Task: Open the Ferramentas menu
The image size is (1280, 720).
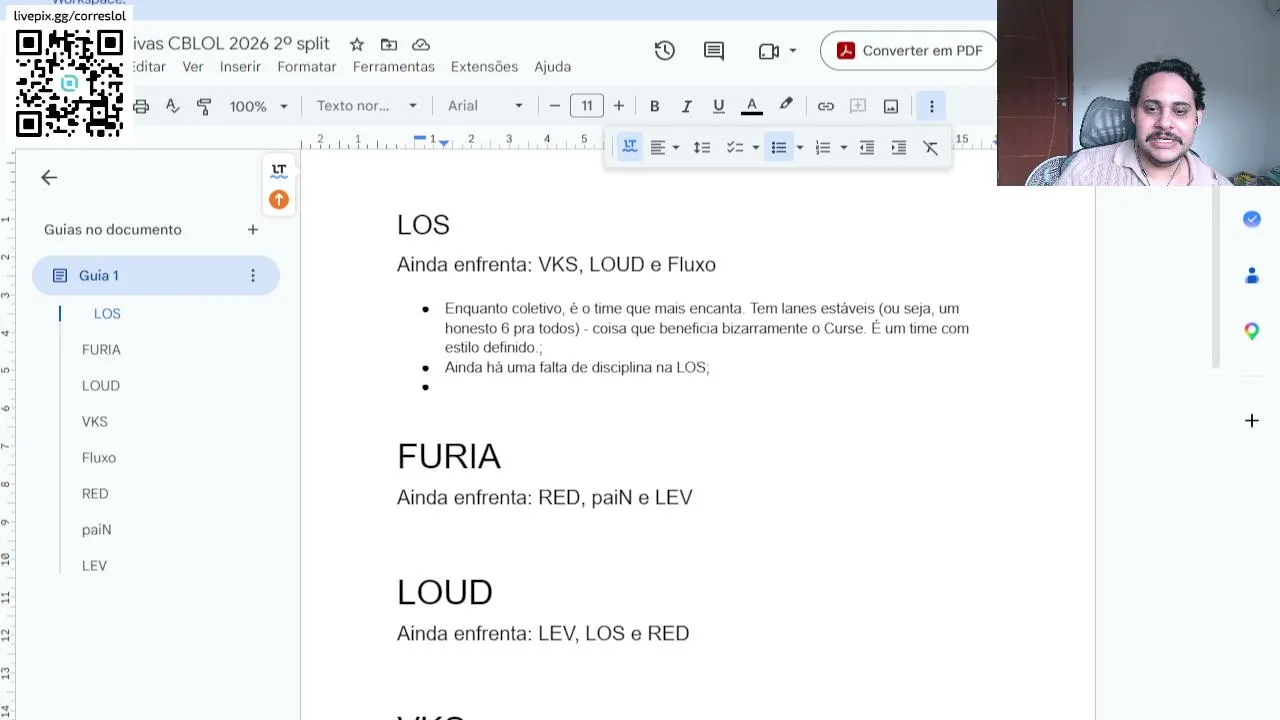Action: pyautogui.click(x=394, y=67)
